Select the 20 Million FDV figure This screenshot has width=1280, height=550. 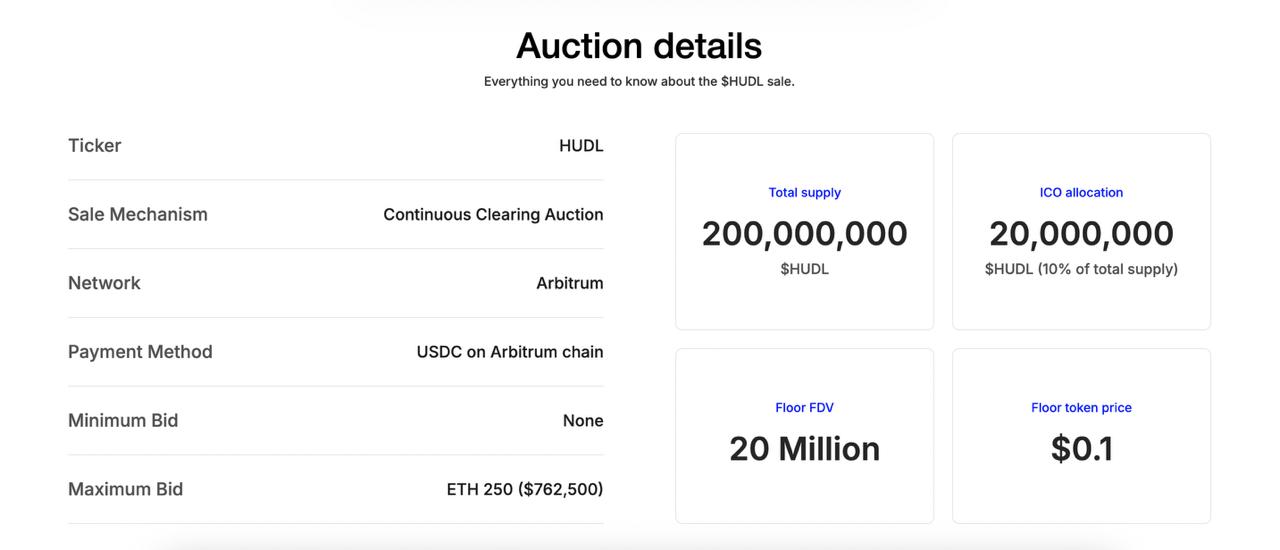(x=805, y=449)
